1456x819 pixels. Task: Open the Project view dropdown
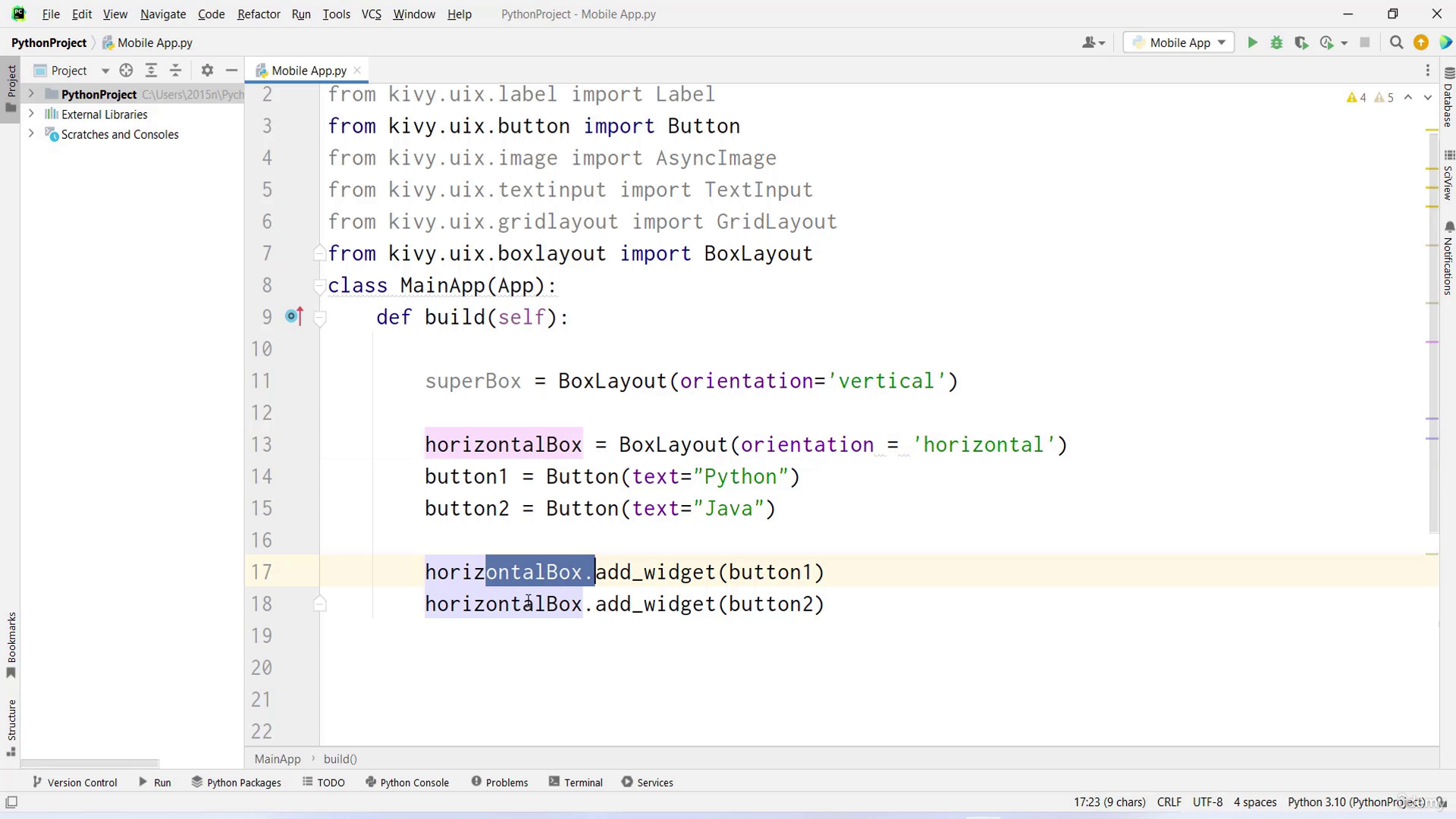click(x=105, y=71)
